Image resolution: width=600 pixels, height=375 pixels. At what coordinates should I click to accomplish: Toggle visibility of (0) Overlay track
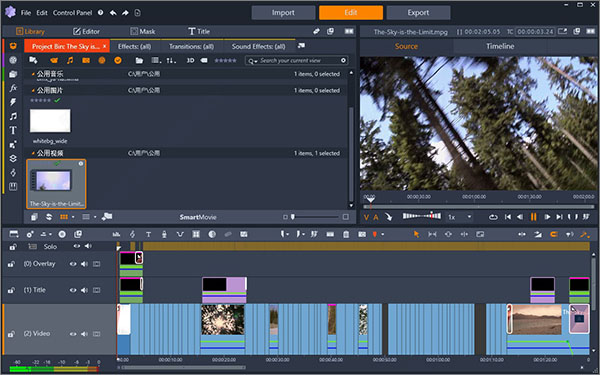pos(73,264)
